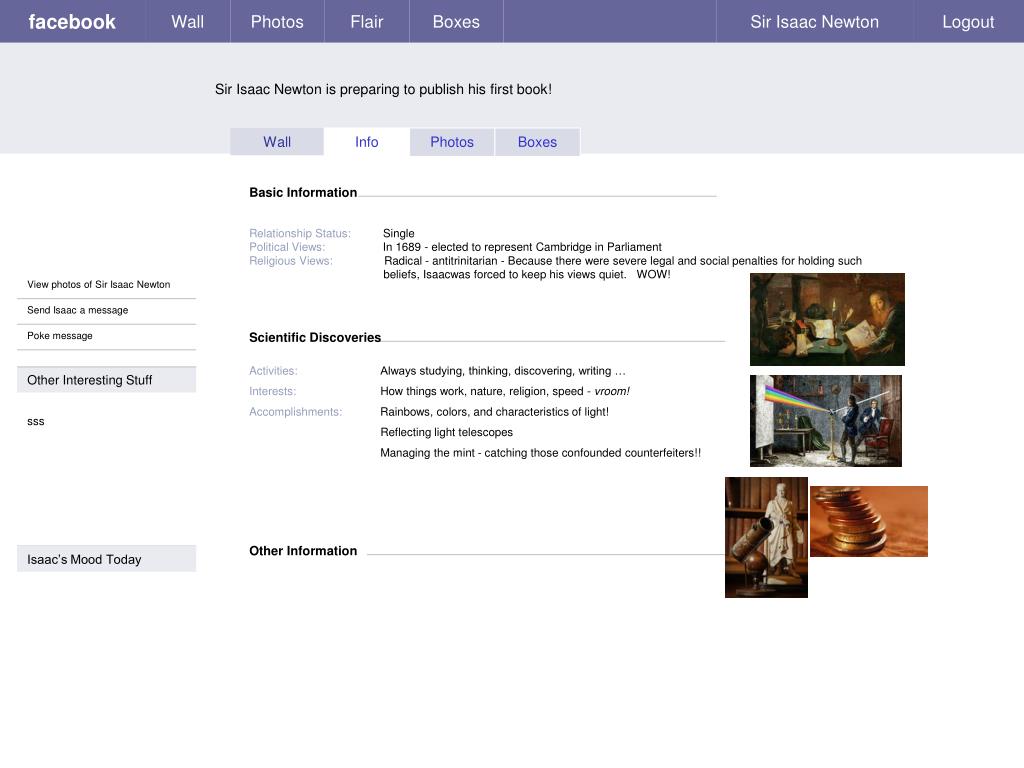Open the stacked coins photo

pos(869,521)
